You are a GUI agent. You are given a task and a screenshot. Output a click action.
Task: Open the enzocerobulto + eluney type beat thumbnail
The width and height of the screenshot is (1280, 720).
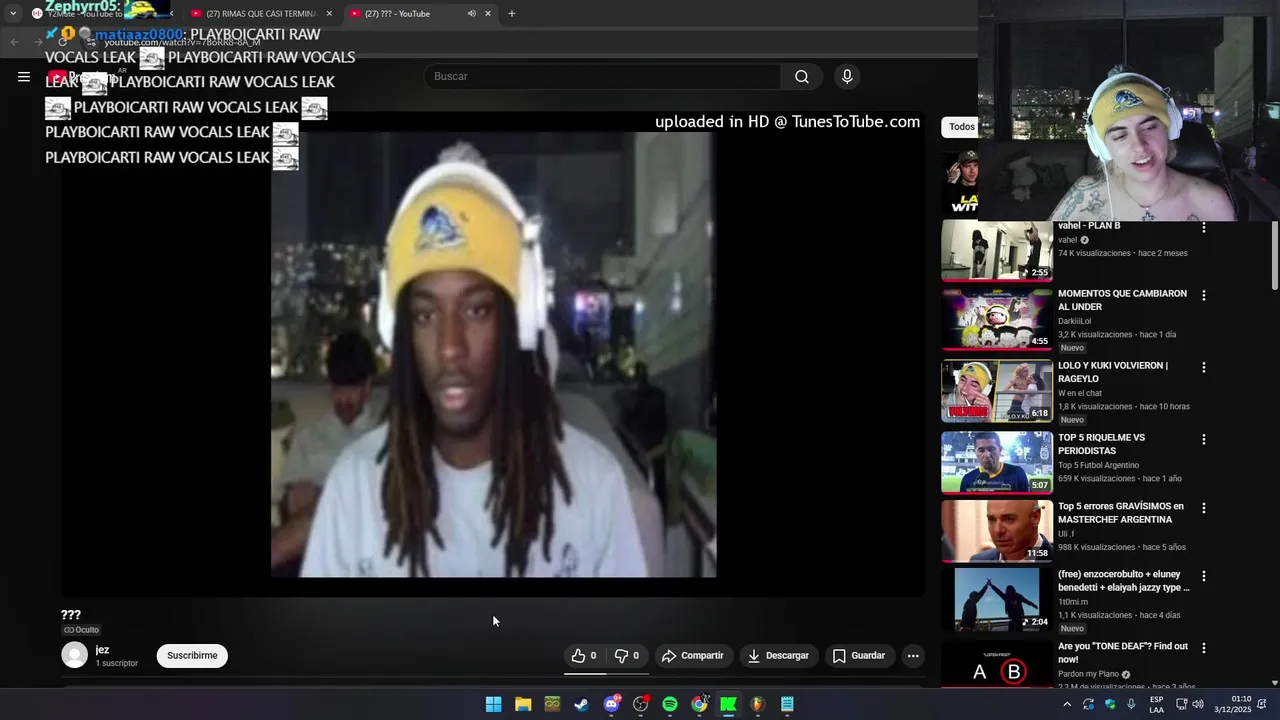click(x=997, y=599)
